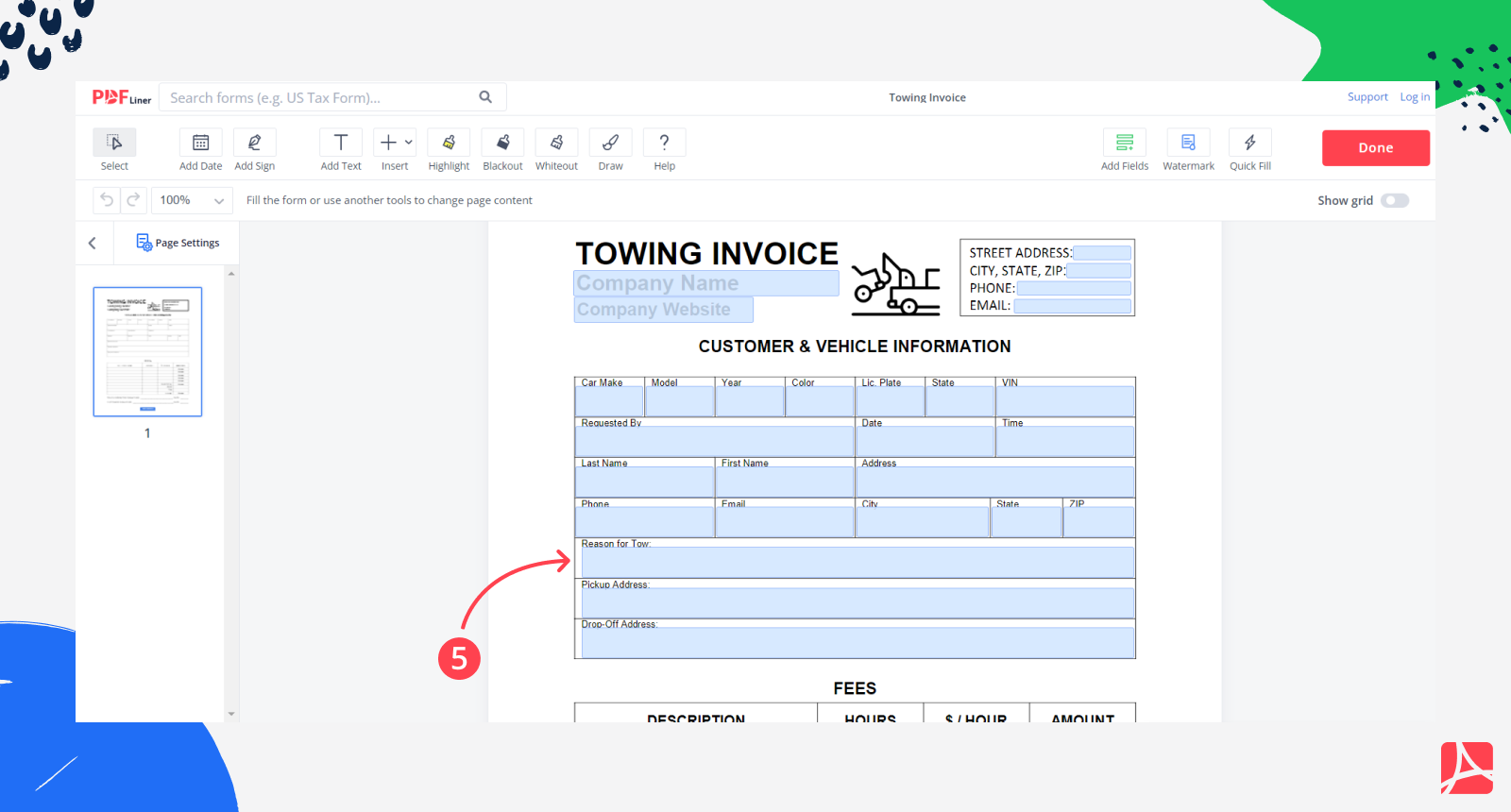This screenshot has width=1511, height=812.
Task: Click the Drop-Off Address field
Action: [857, 643]
